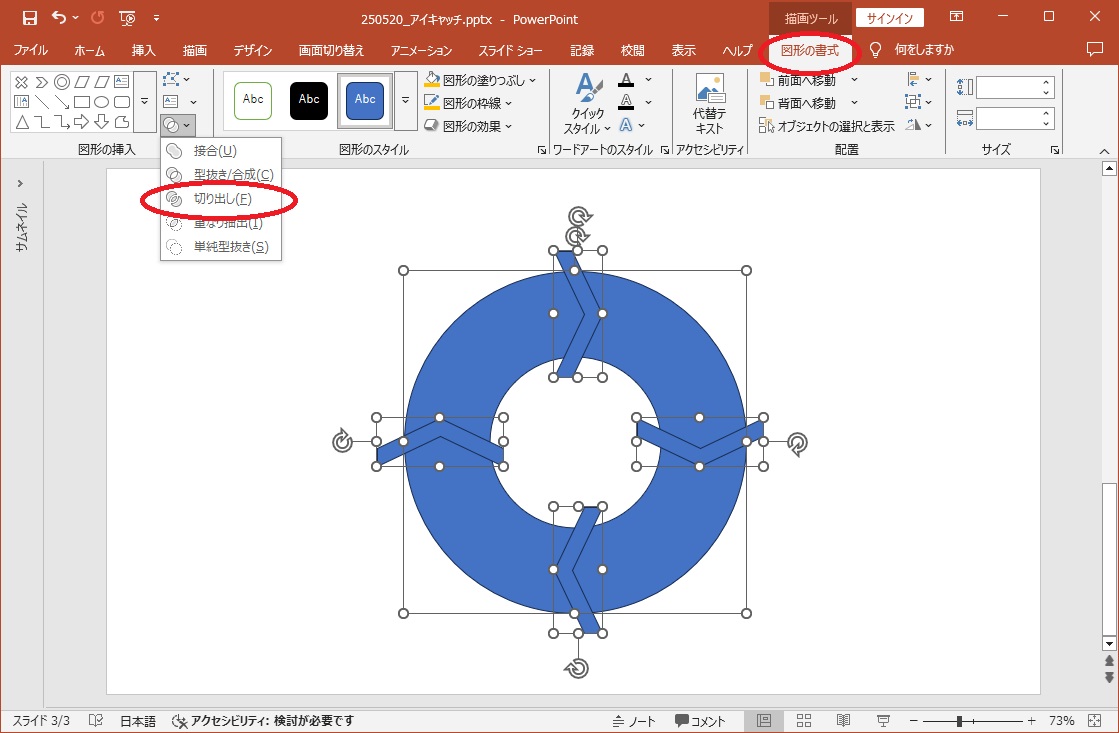
Task: Select the black Abc shape style
Action: coord(309,100)
